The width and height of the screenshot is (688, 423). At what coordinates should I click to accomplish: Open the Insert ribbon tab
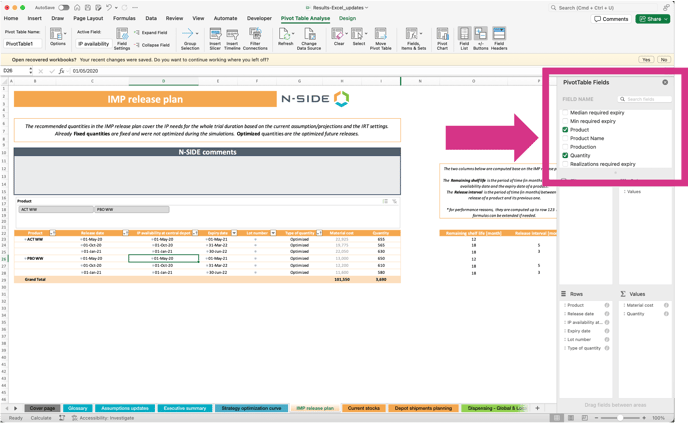[35, 18]
